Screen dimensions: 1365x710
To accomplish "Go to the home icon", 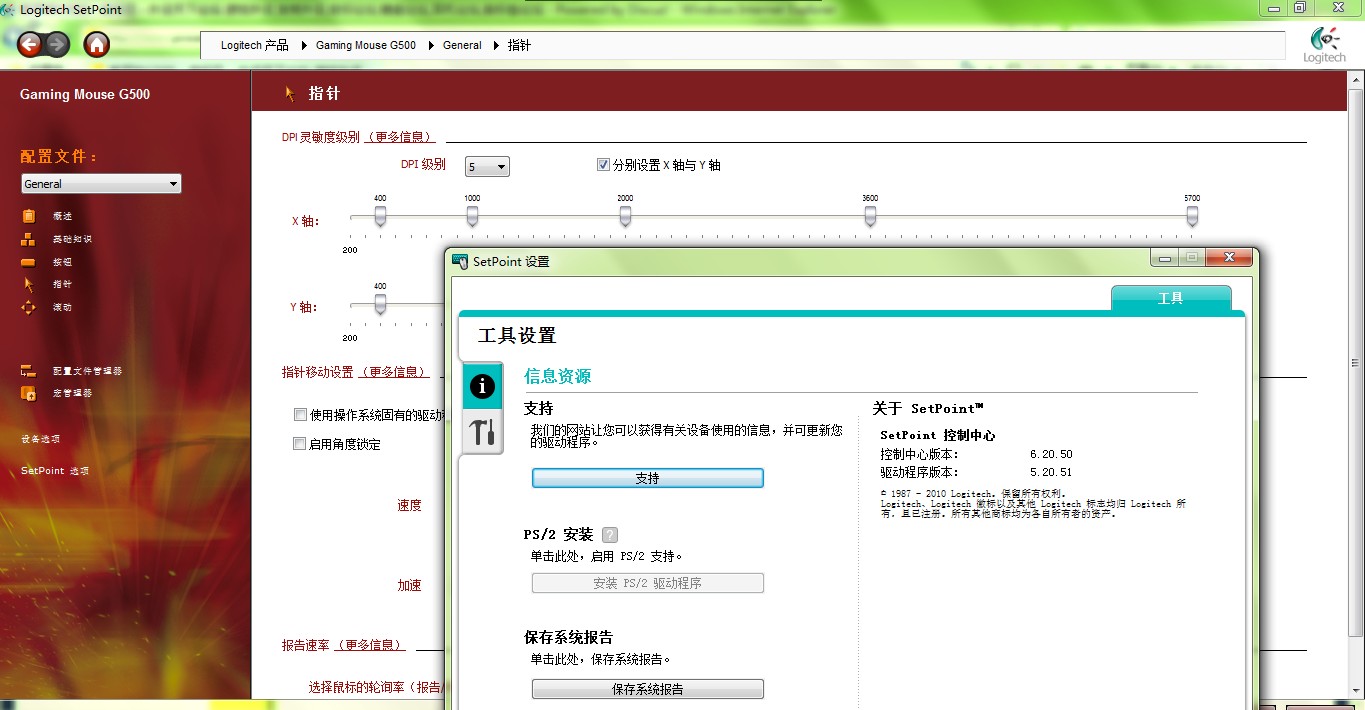I will click(96, 44).
